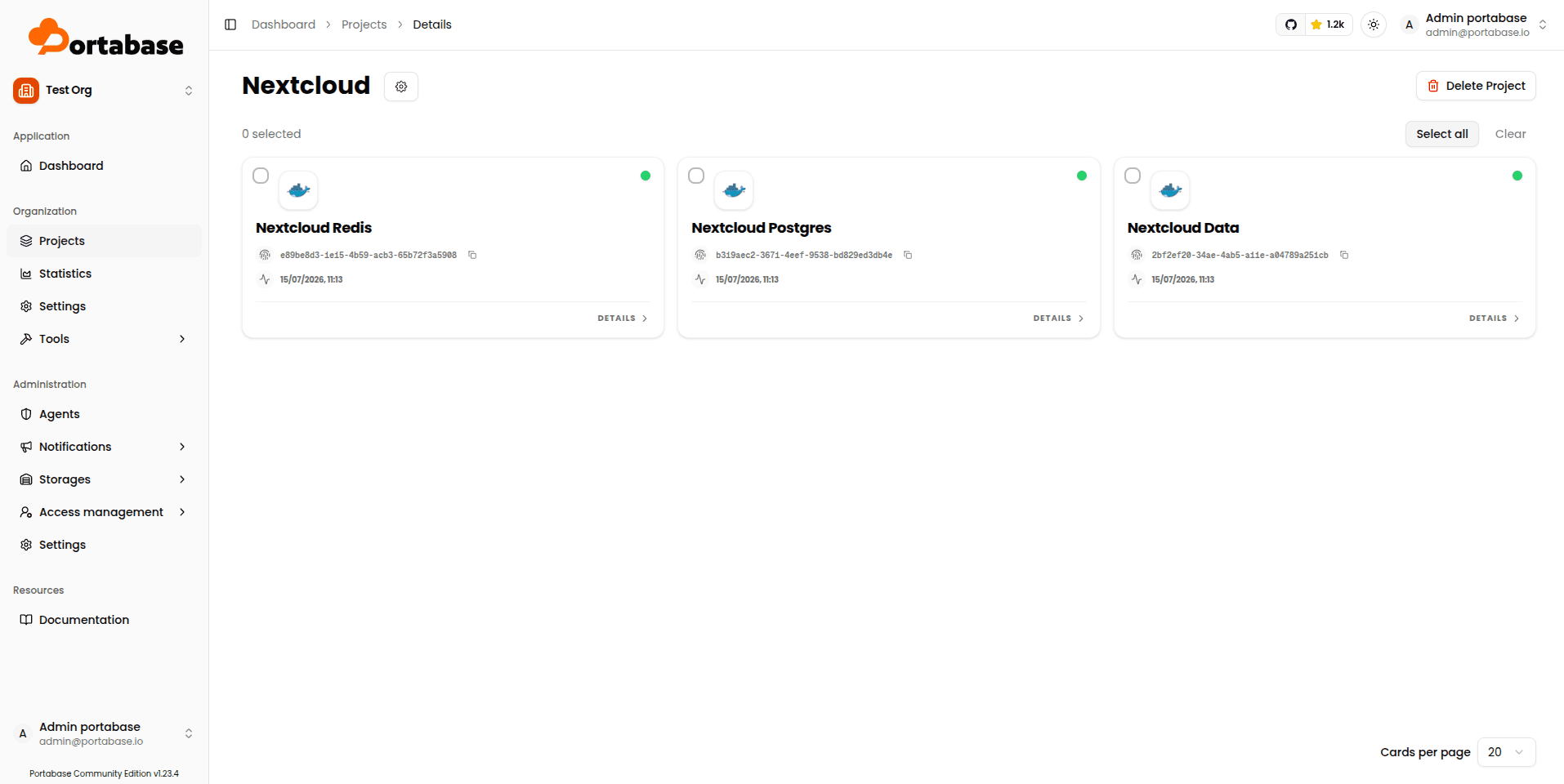Click ID 2bf2ef20-34ae-4ab5-a11e-a04789a251cb
The height and width of the screenshot is (784, 1564).
coord(1240,255)
